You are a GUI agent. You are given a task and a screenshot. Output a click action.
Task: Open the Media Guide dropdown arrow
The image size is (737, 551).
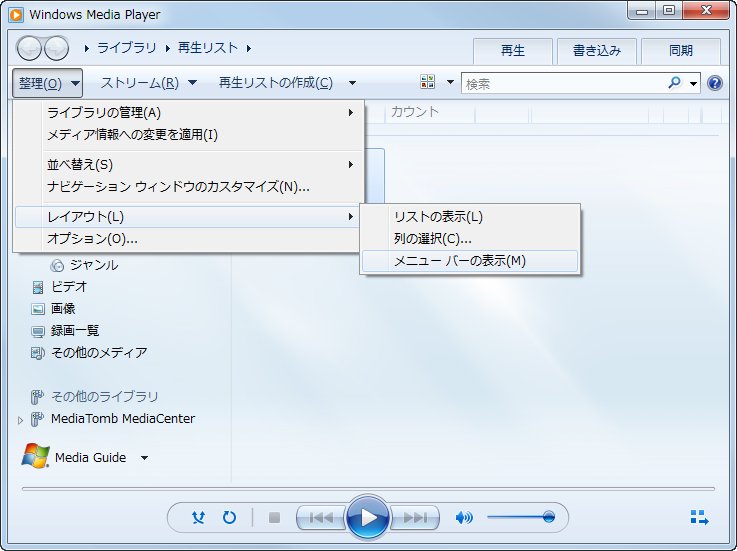click(x=144, y=458)
